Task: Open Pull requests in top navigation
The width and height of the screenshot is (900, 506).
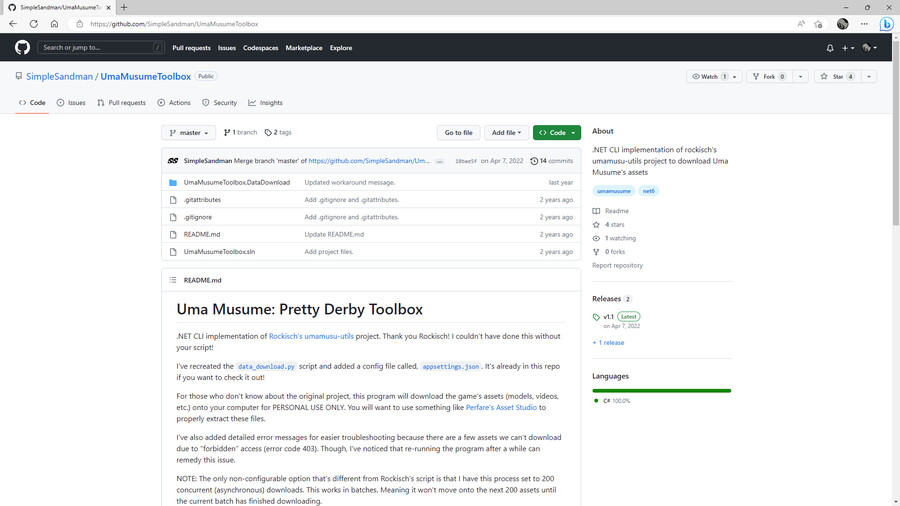Action: tap(191, 48)
